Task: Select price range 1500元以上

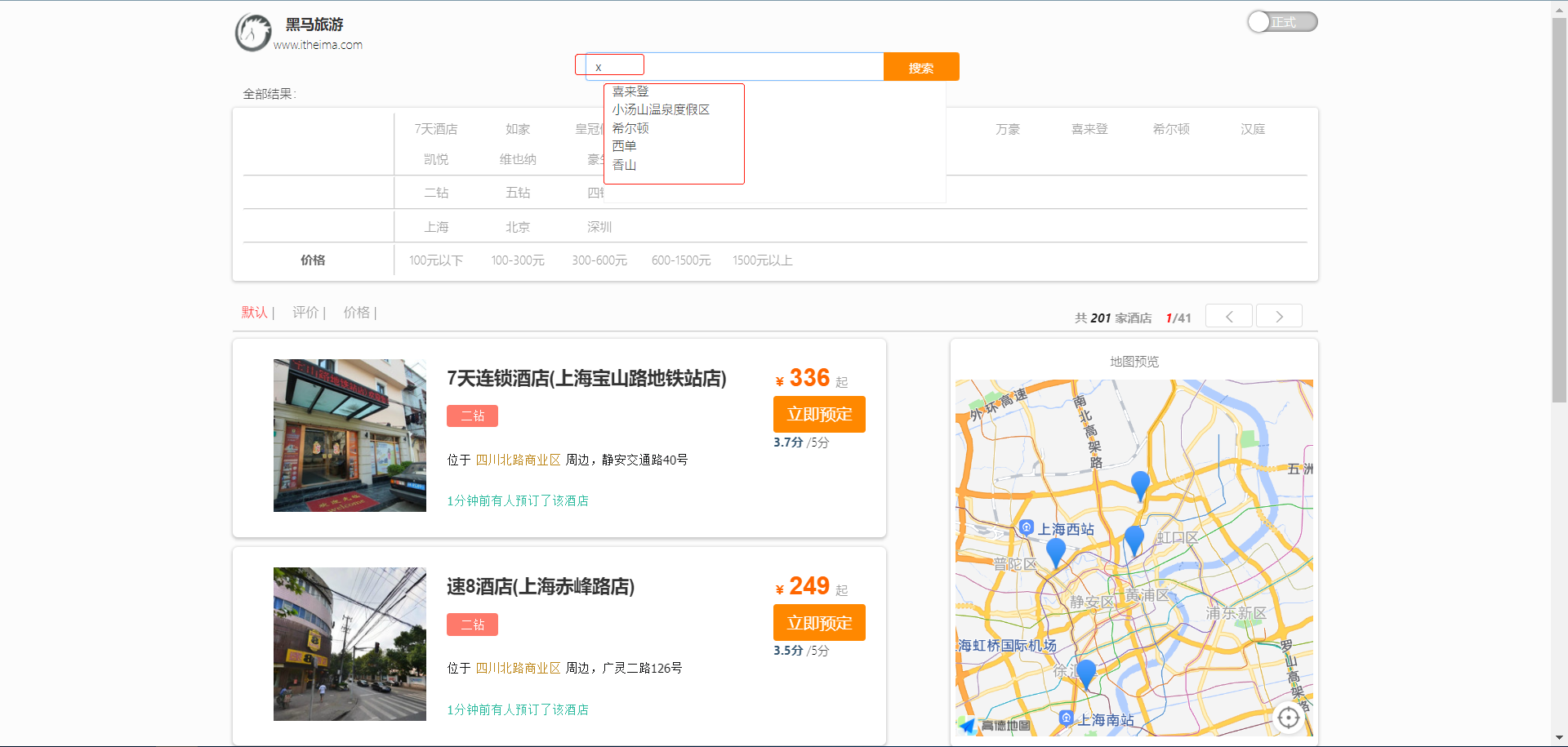Action: click(763, 260)
